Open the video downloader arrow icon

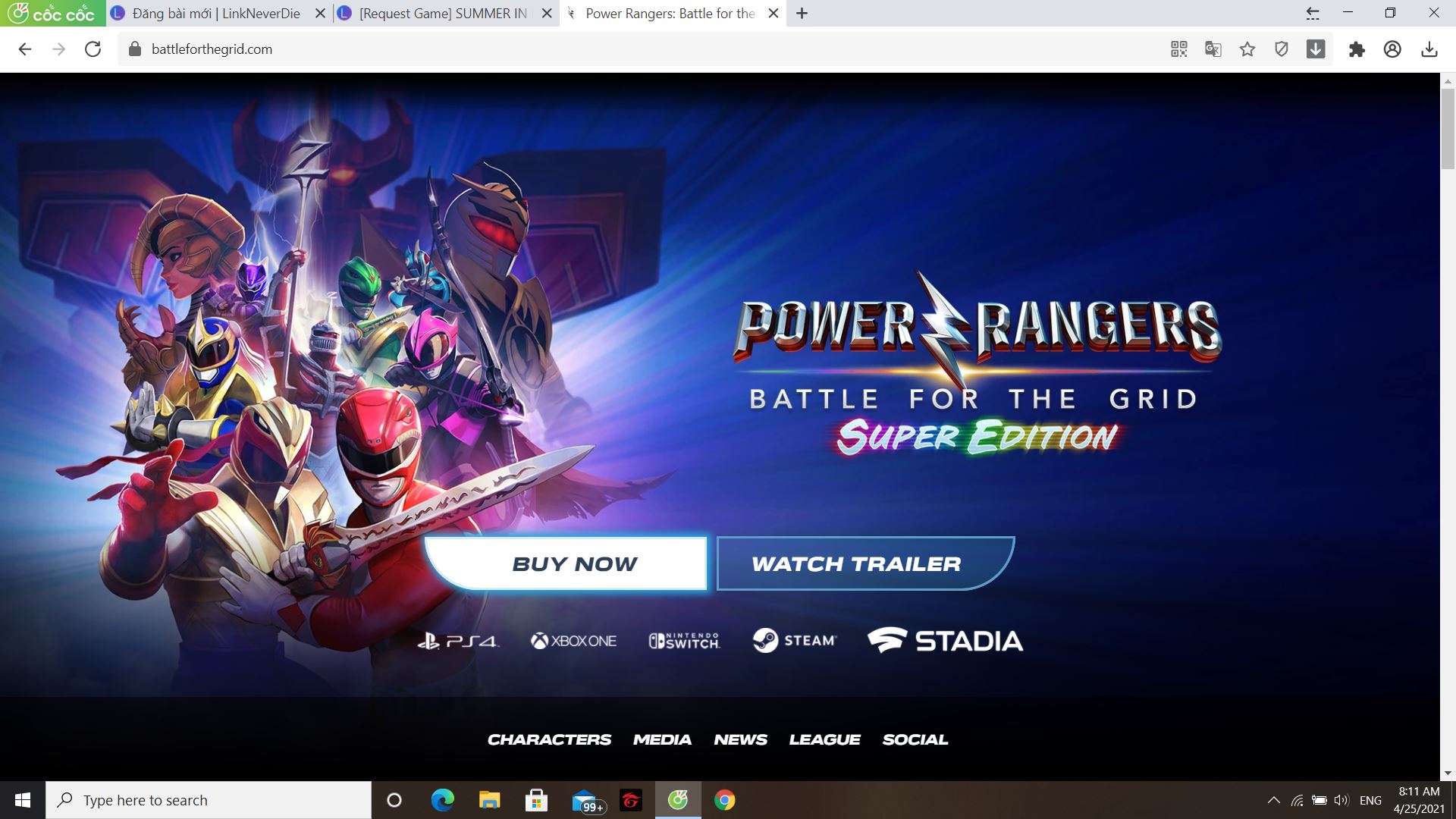pyautogui.click(x=1316, y=49)
